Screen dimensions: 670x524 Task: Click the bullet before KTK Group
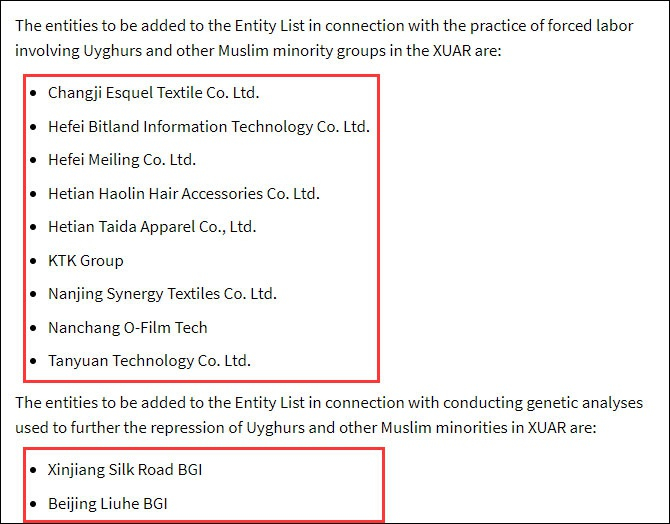tap(35, 261)
